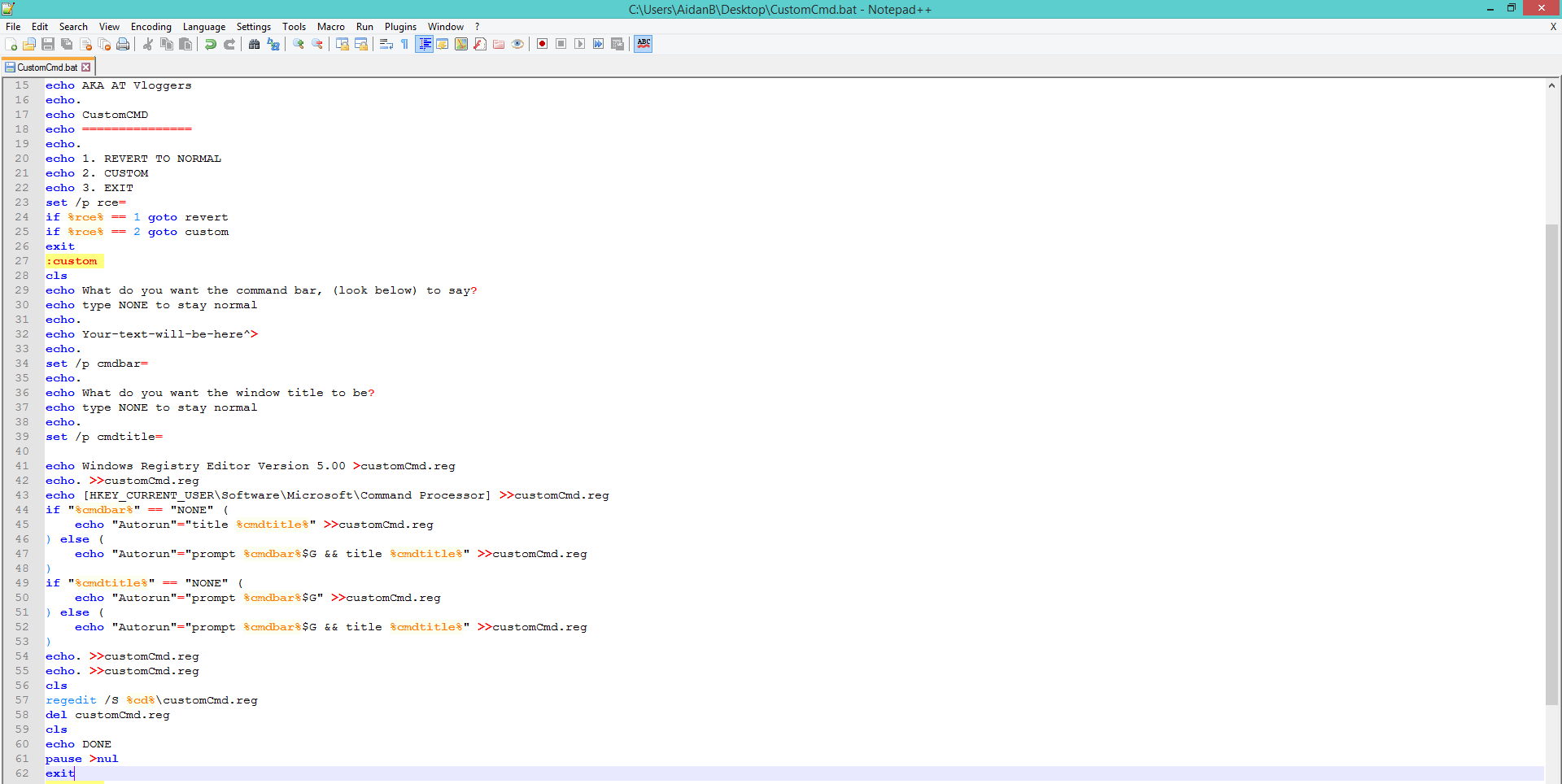This screenshot has width=1562, height=784.
Task: Paste clipboard contents
Action: [x=185, y=44]
